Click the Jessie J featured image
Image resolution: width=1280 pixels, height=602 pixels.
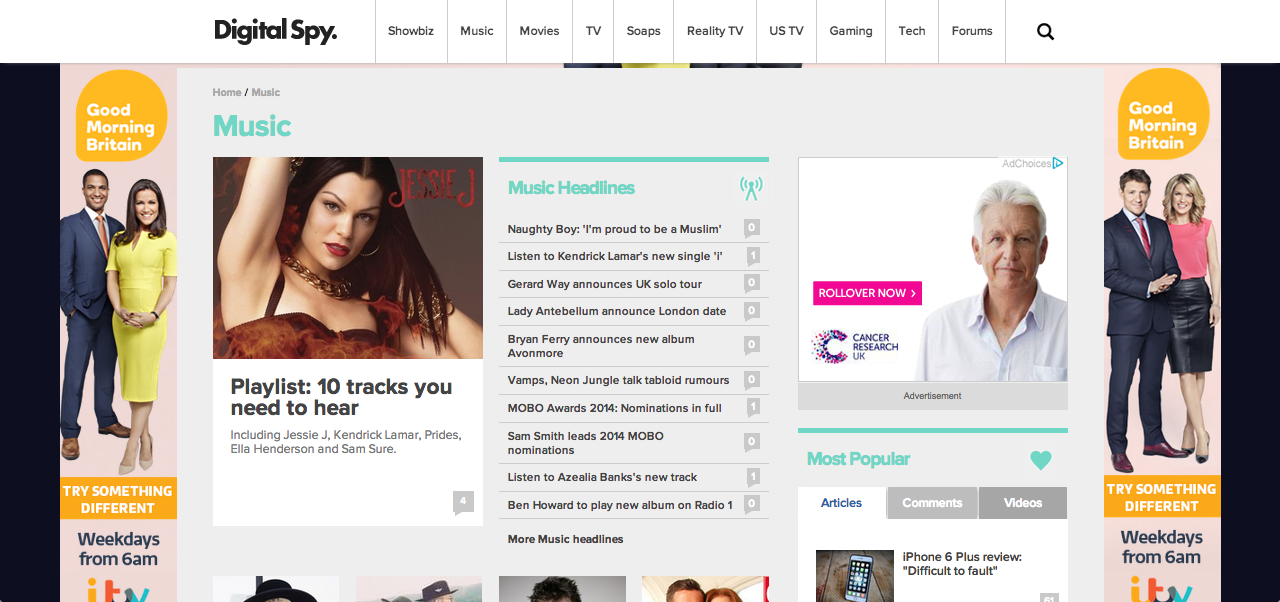click(348, 258)
